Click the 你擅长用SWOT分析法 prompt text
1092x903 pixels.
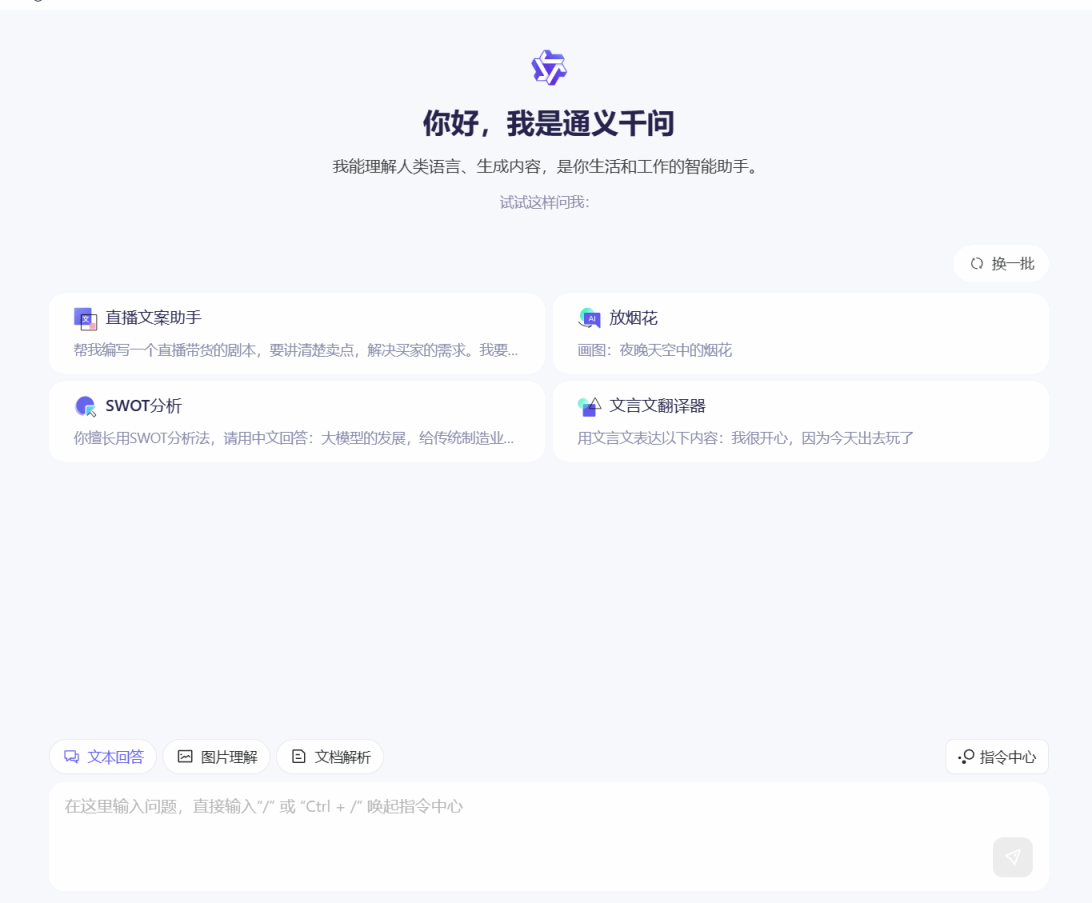[x=294, y=438]
